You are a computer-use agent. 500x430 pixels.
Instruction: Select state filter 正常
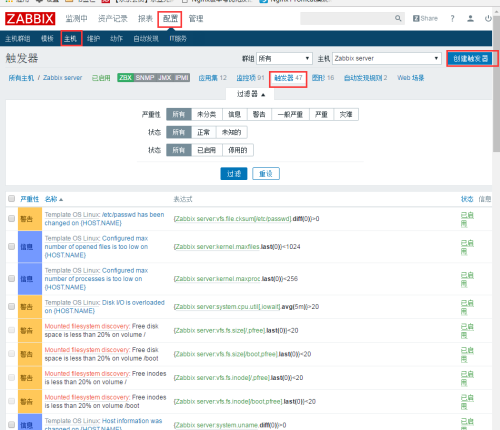pos(204,132)
